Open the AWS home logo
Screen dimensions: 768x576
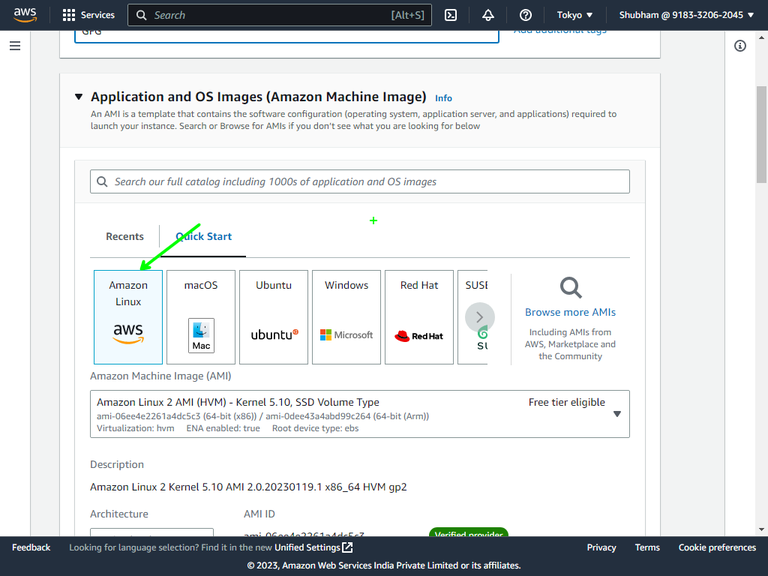(x=25, y=15)
